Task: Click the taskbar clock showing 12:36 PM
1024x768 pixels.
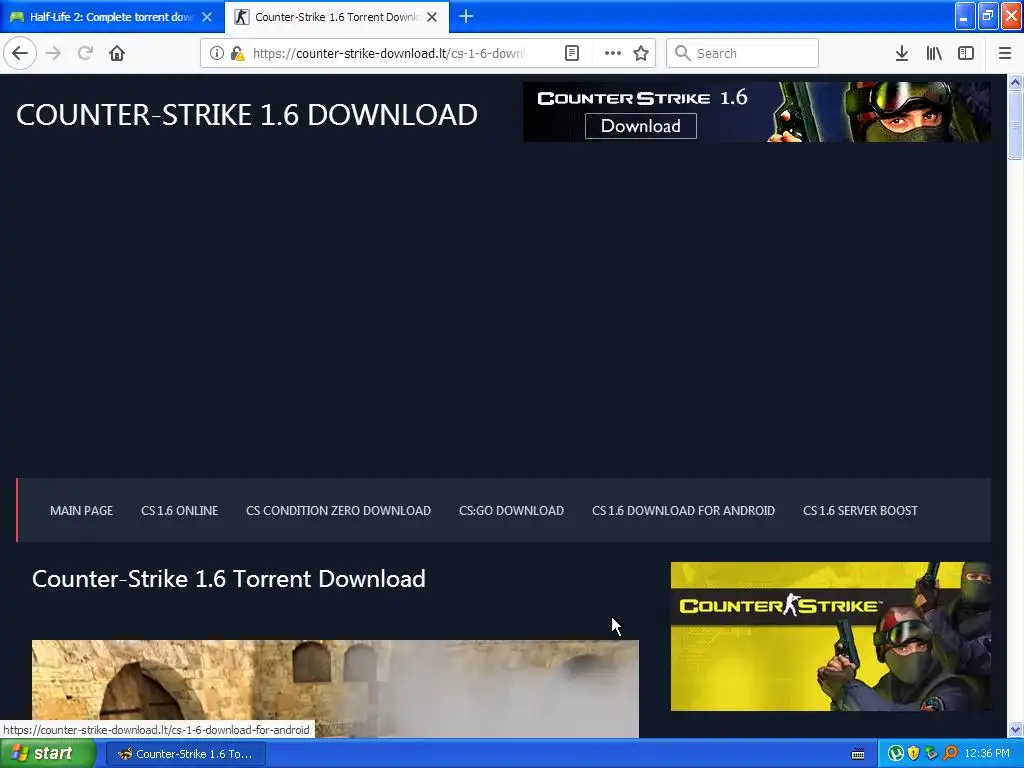Action: pos(987,754)
